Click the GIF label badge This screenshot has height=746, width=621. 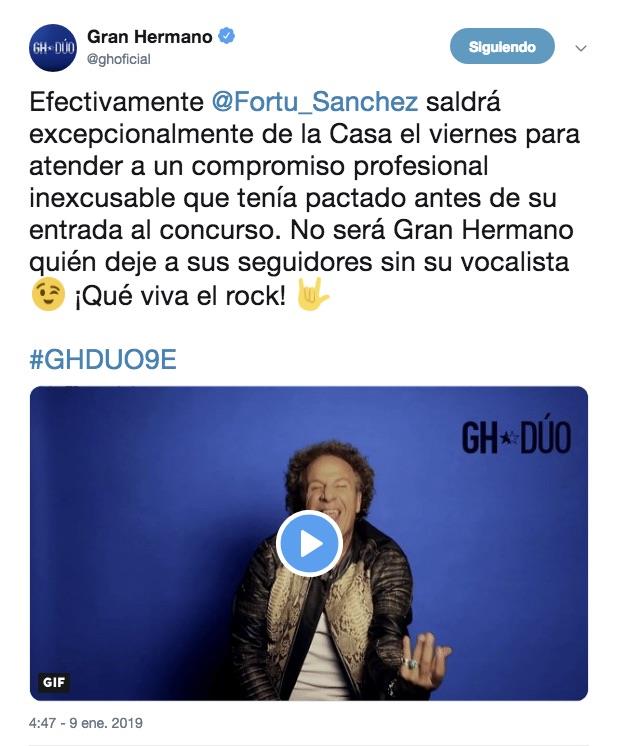[x=54, y=683]
